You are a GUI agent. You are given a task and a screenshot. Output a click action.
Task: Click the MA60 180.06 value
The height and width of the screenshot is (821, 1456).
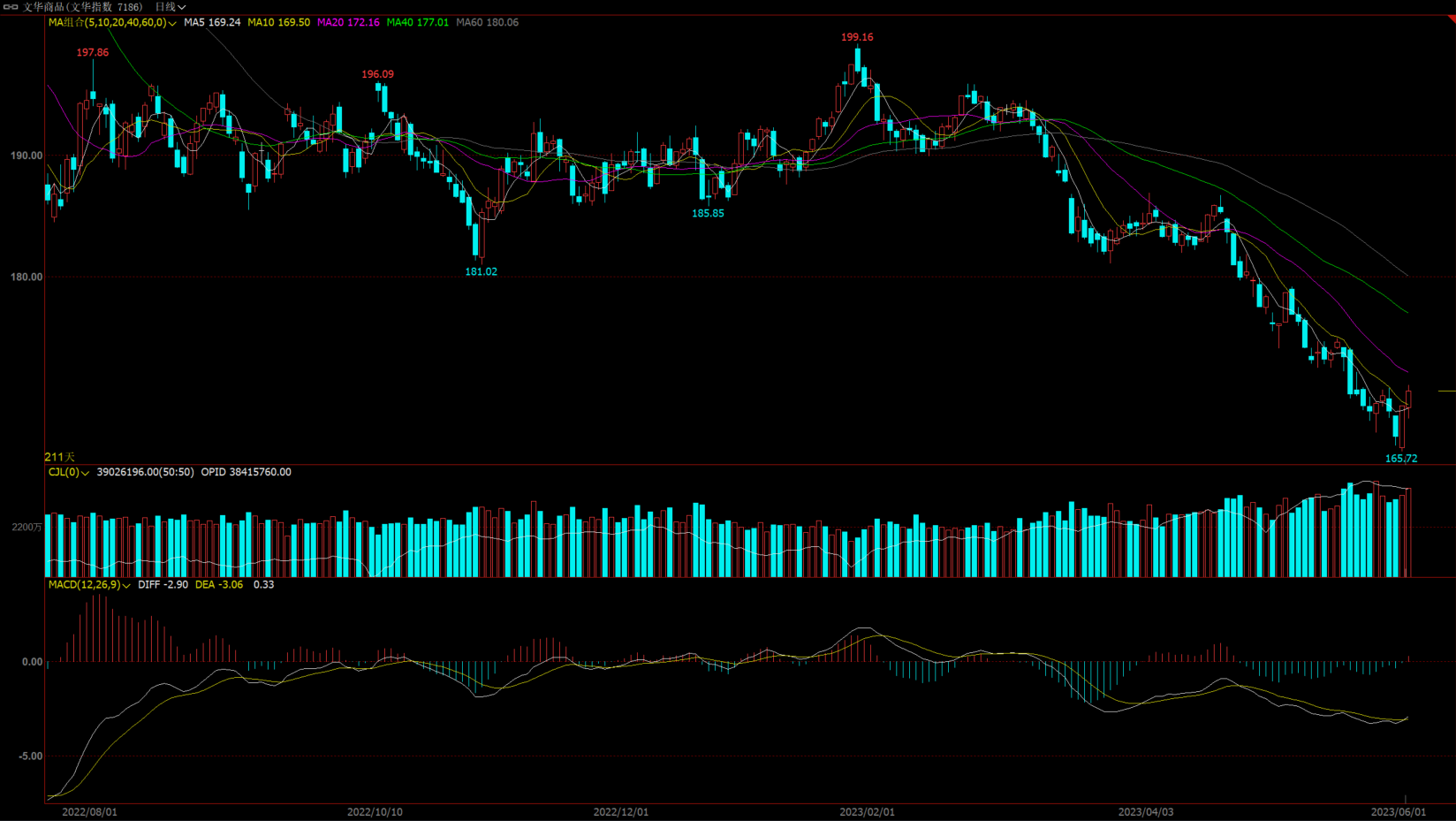point(487,22)
